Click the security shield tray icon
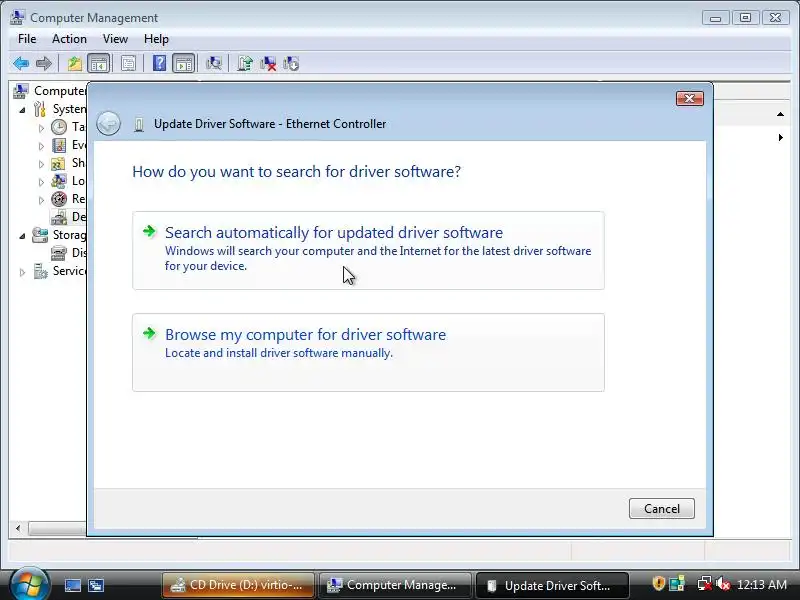800x600 pixels. (x=659, y=583)
